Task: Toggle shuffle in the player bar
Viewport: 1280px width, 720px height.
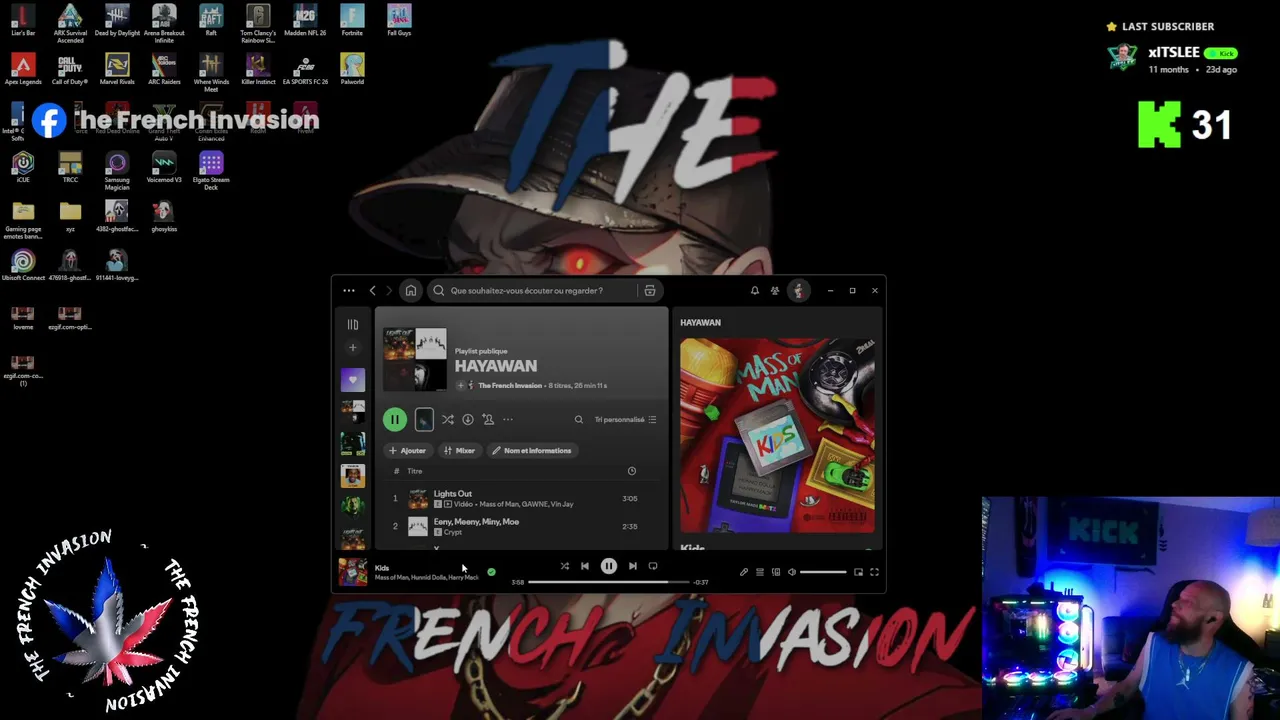Action: pyautogui.click(x=565, y=566)
